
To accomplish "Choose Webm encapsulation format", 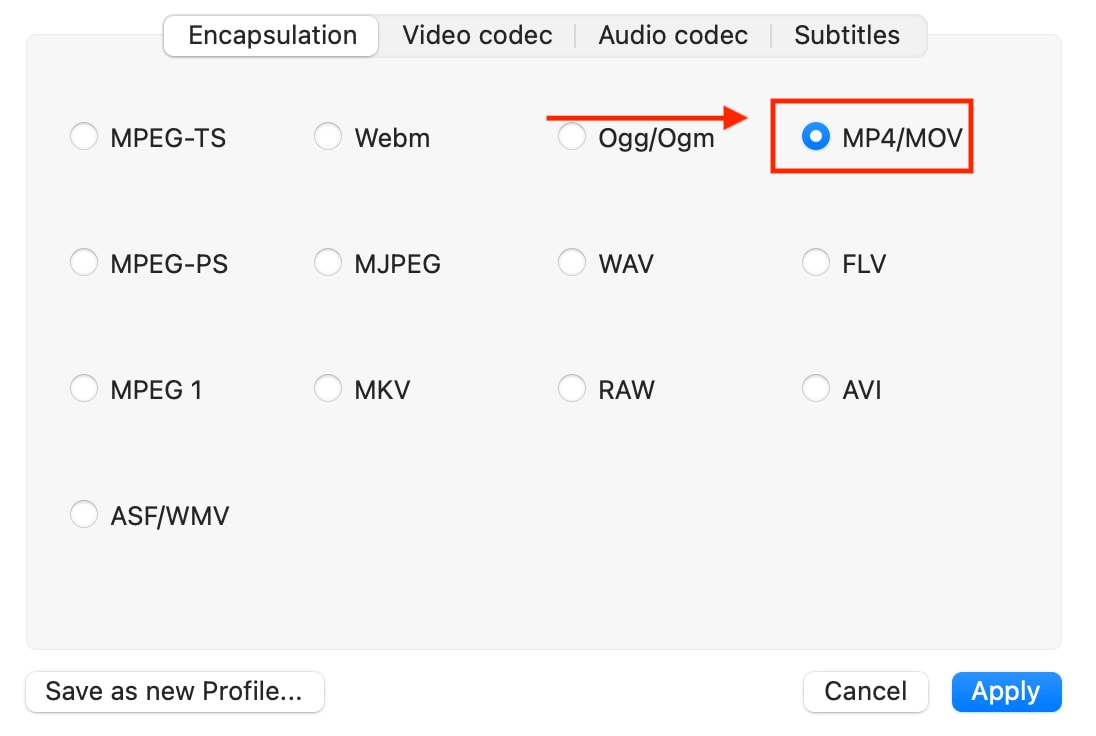I will point(328,137).
